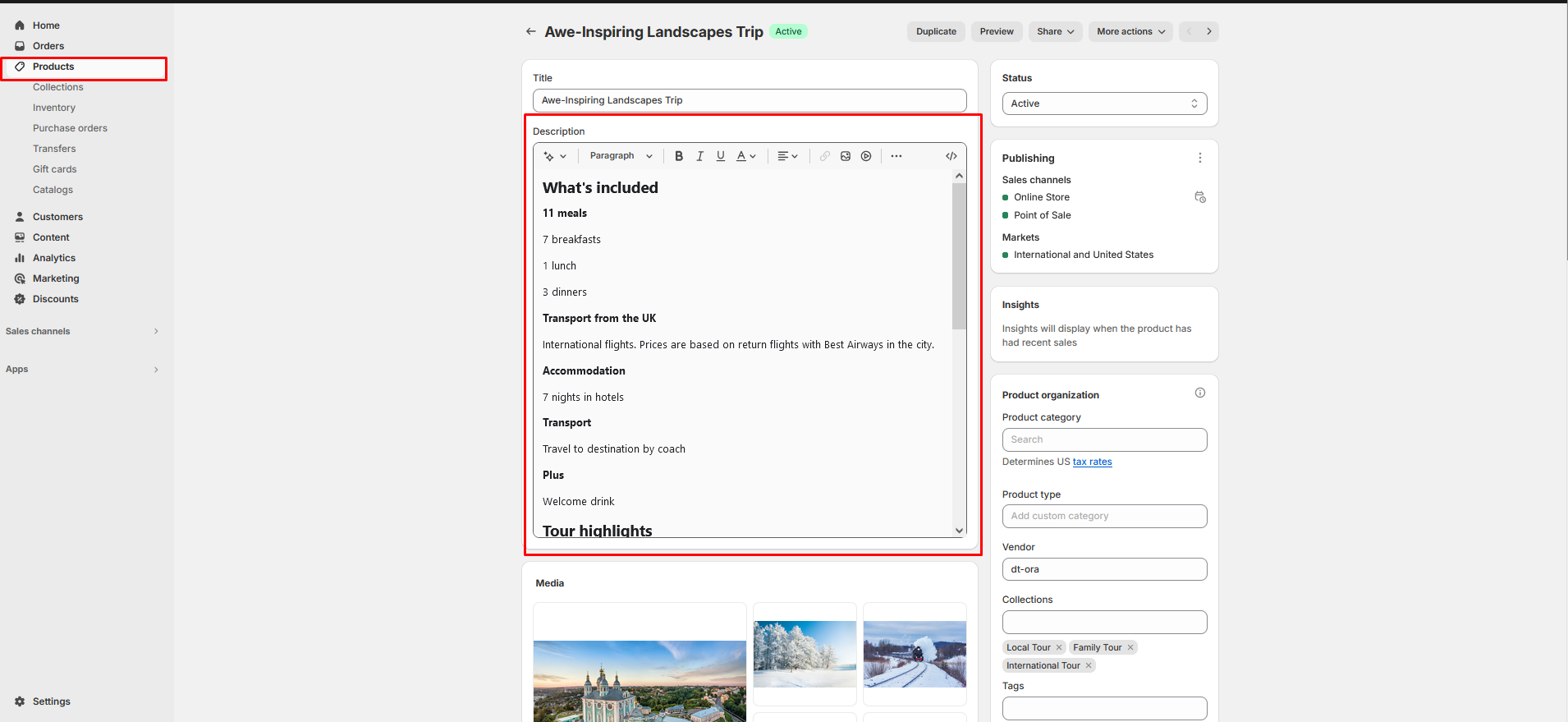Open the Orders section
This screenshot has height=722, width=1568.
tap(48, 46)
